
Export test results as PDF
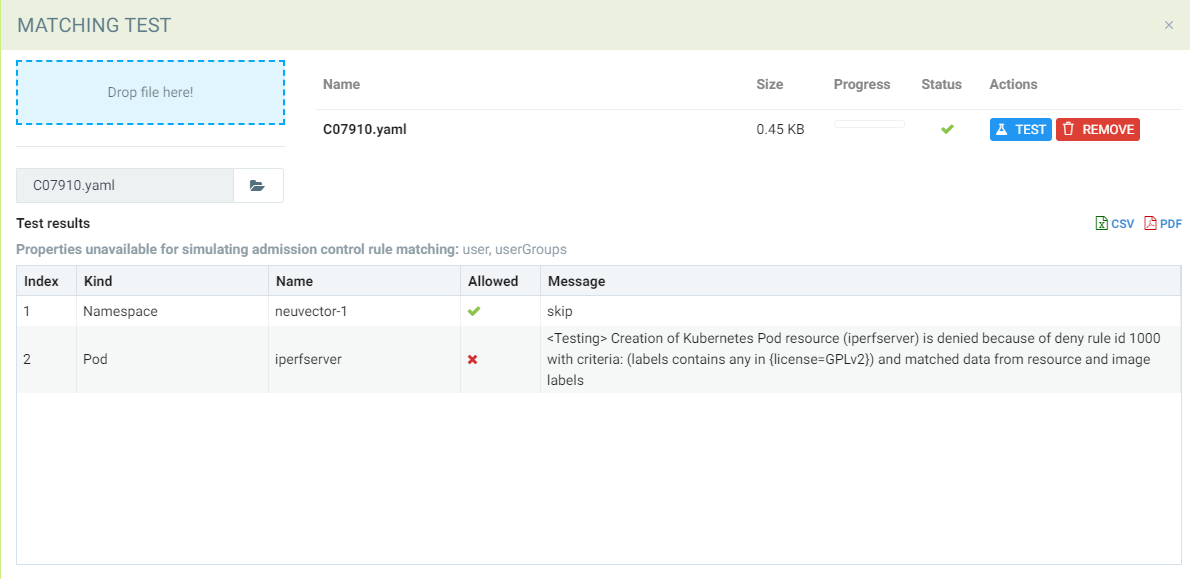(x=1163, y=224)
